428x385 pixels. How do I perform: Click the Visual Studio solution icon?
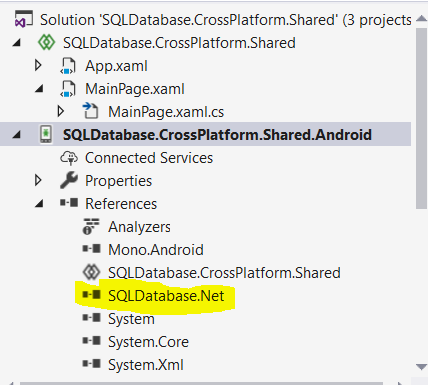pyautogui.click(x=23, y=19)
